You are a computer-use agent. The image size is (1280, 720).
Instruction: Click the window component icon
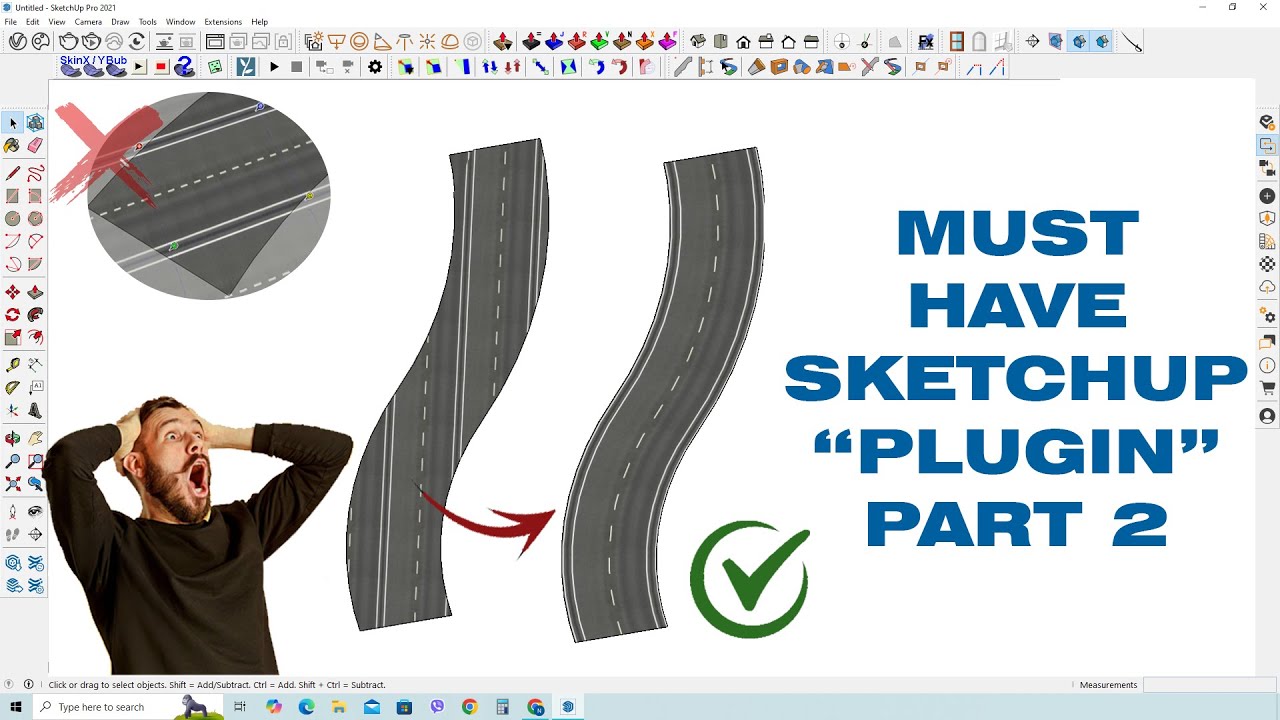pos(957,41)
